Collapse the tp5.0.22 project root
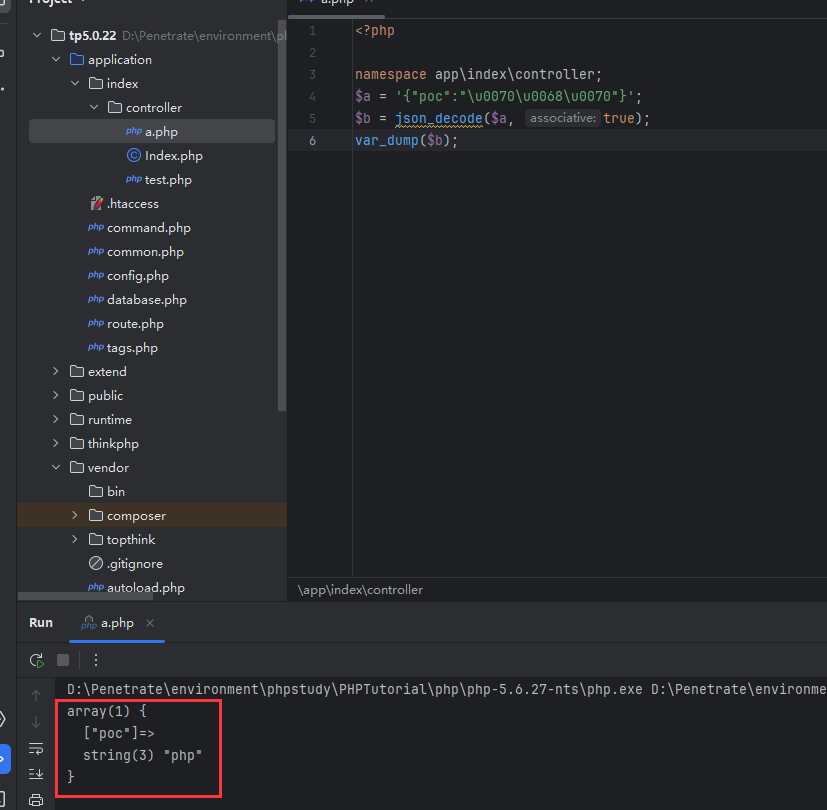The width and height of the screenshot is (827, 810). point(37,35)
